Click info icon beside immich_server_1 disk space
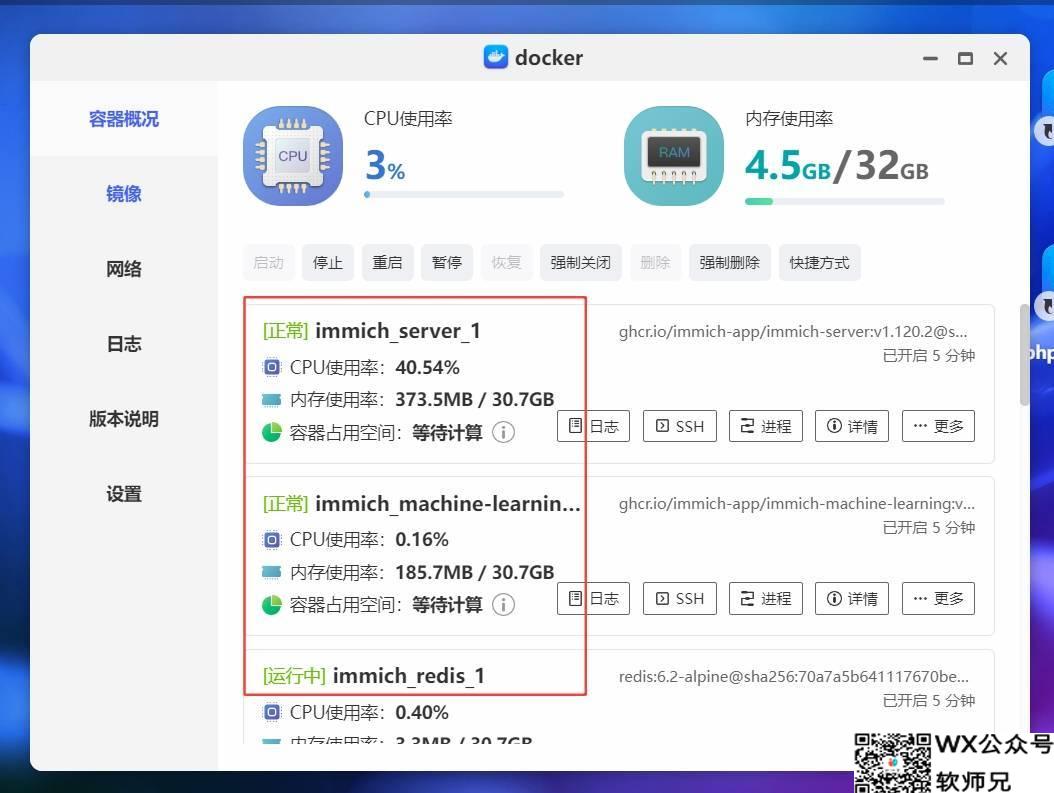The width and height of the screenshot is (1054, 793). (503, 432)
